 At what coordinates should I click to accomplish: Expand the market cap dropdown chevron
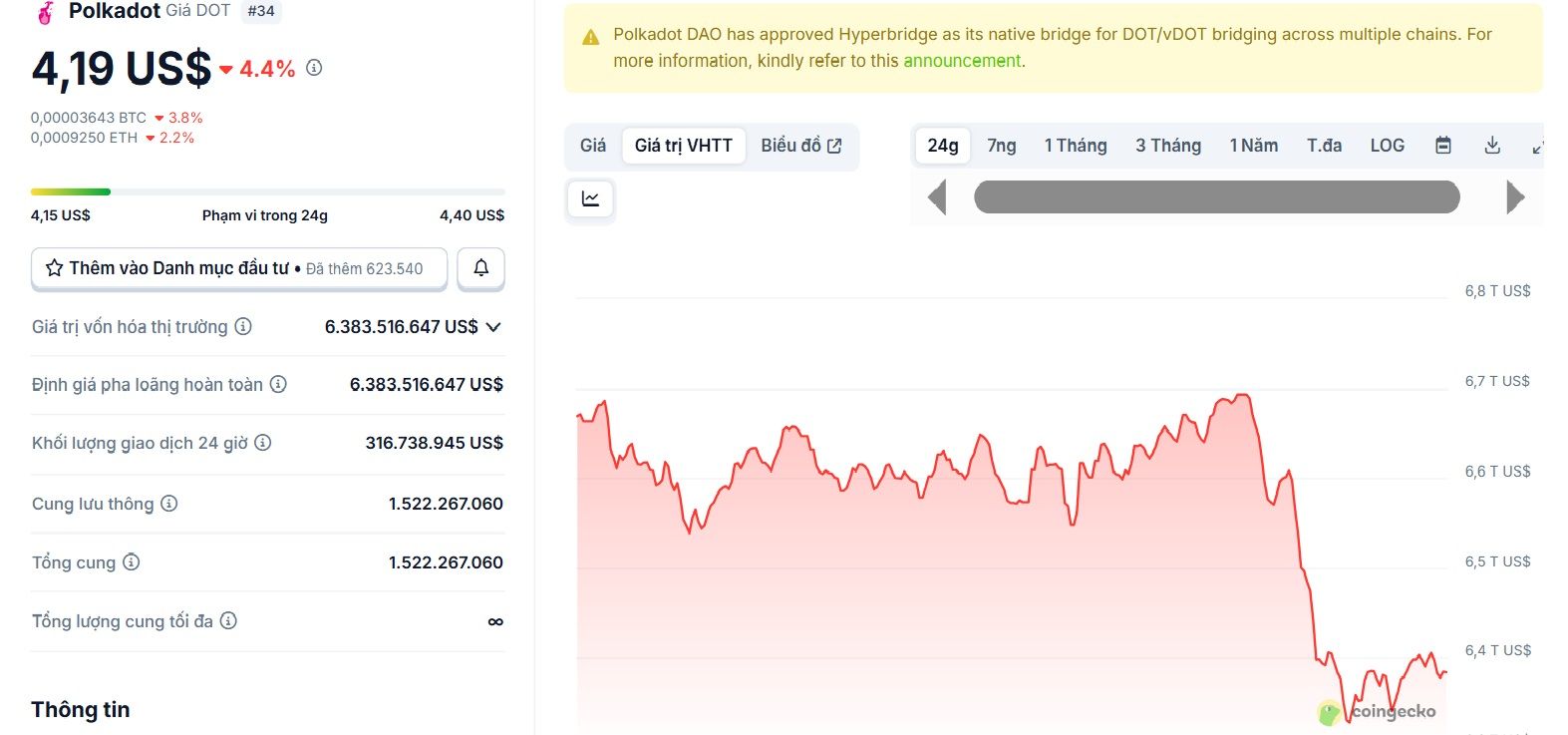tap(493, 327)
